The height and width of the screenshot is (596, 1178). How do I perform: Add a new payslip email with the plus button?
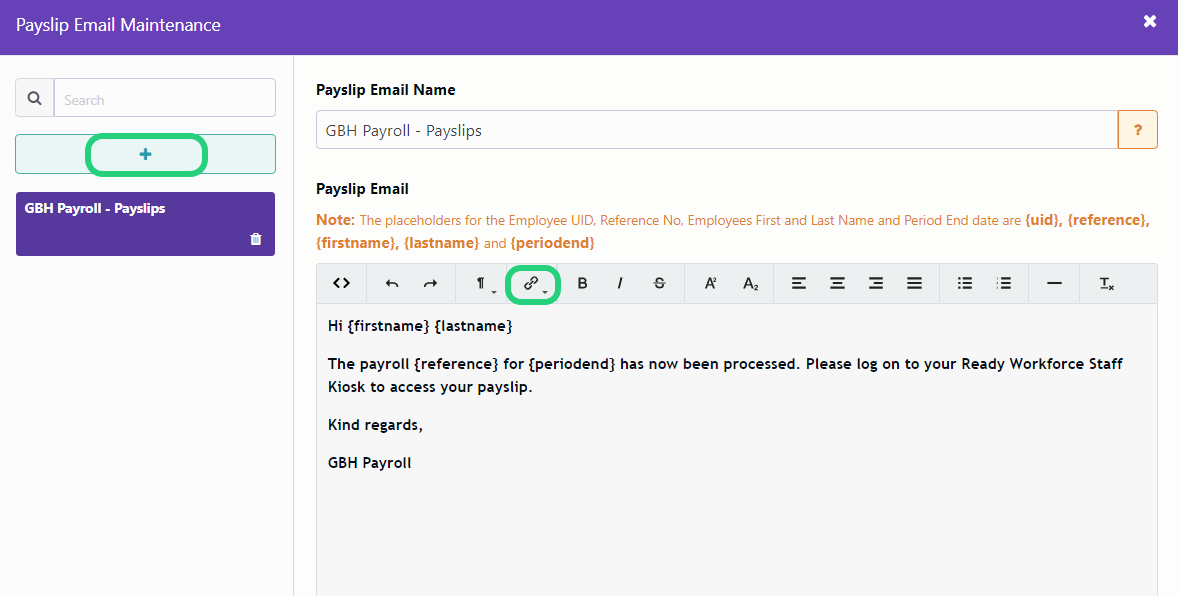(145, 154)
